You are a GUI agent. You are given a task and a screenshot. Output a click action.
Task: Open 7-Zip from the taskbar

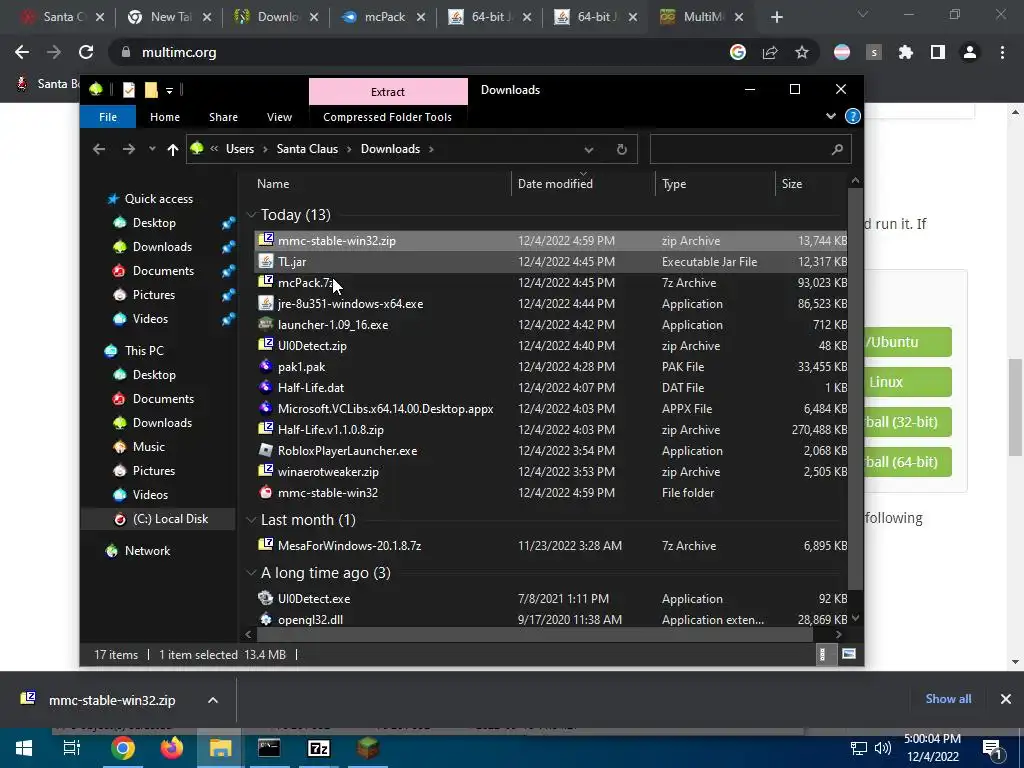[319, 748]
